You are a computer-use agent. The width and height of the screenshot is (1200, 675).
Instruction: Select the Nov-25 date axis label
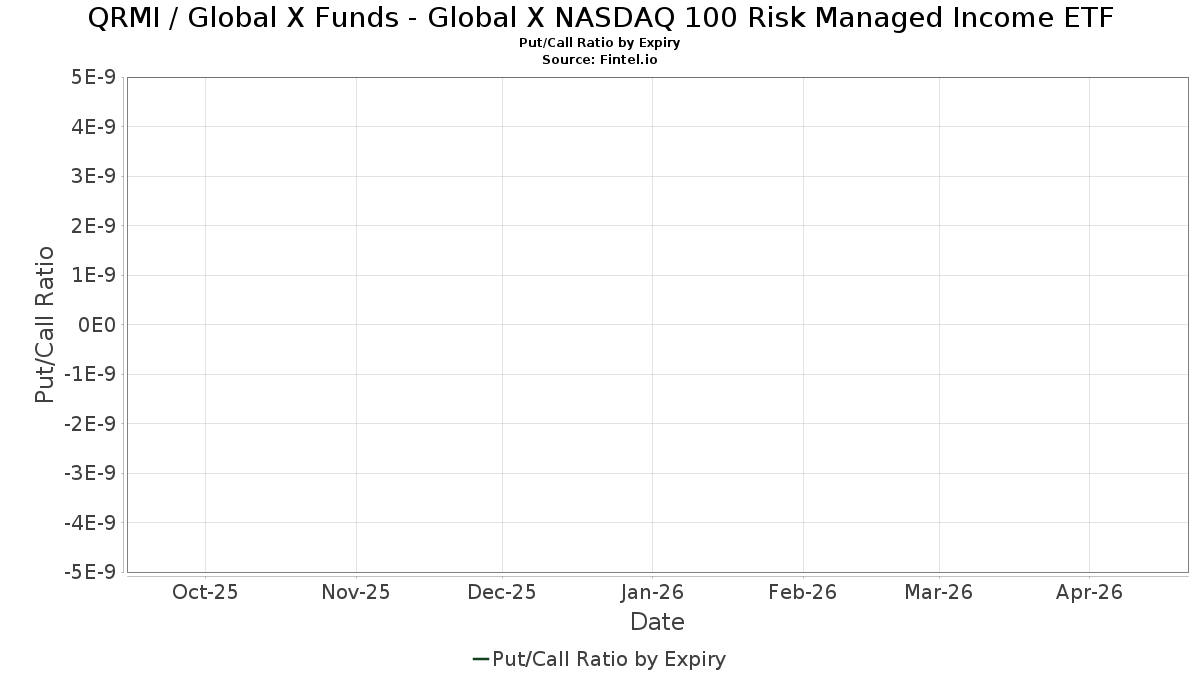[x=356, y=592]
